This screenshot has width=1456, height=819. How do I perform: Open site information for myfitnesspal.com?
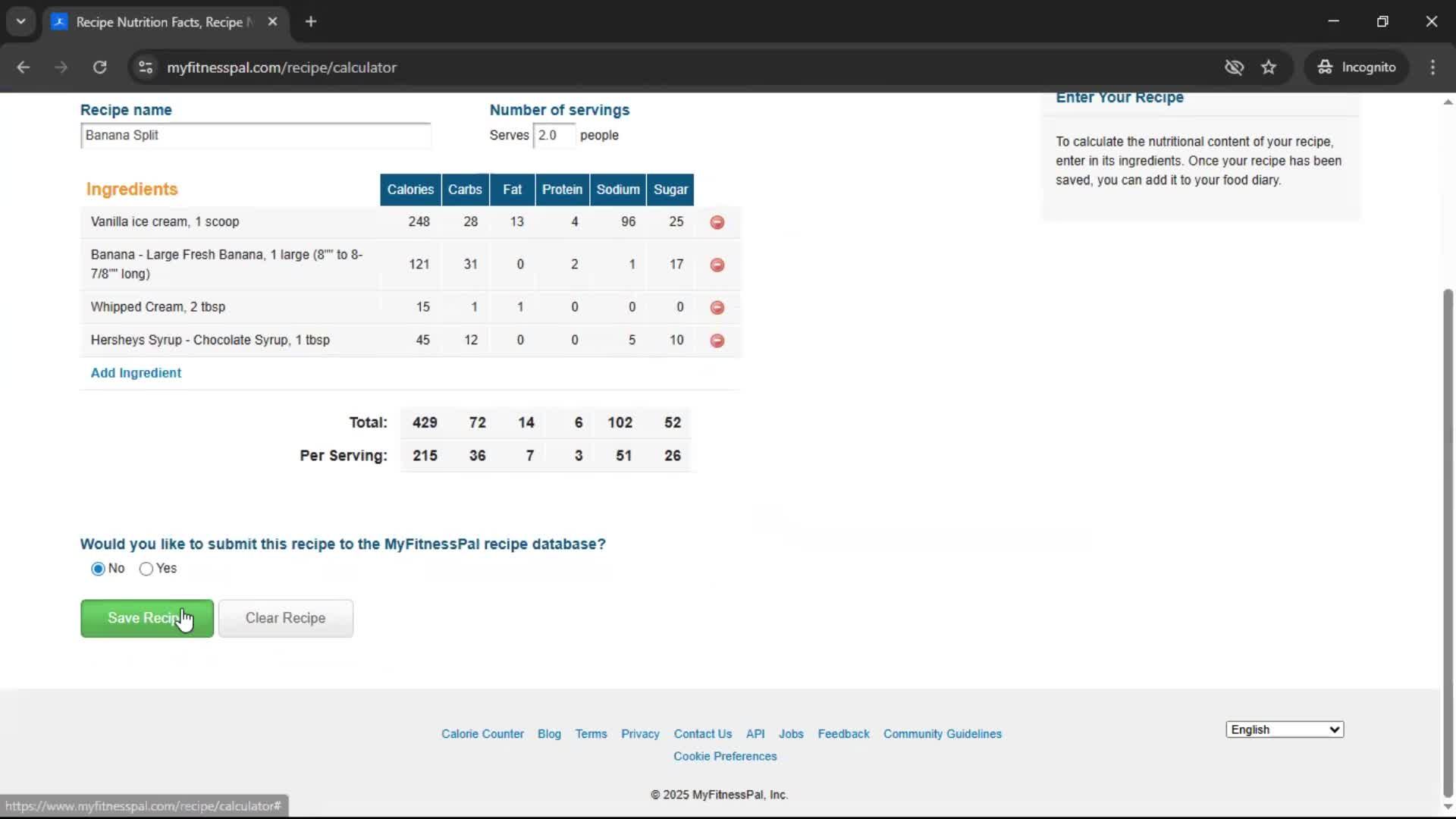point(146,67)
